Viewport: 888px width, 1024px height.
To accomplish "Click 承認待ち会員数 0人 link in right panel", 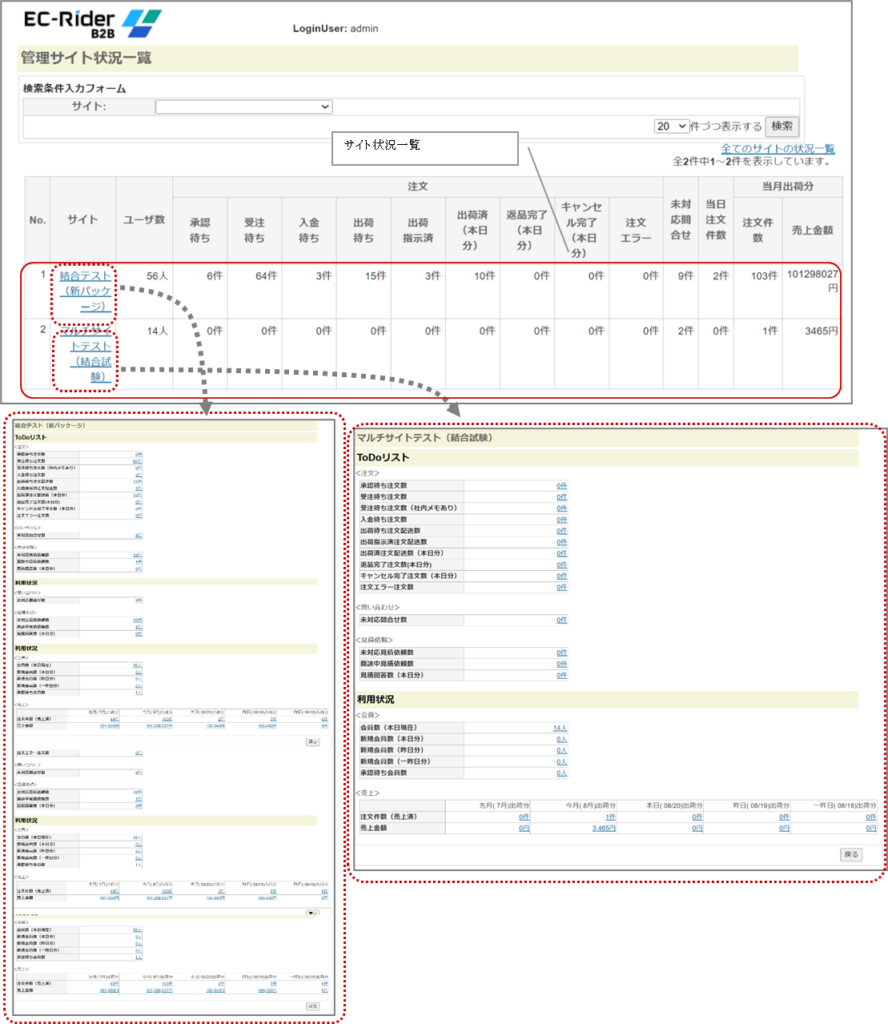I will tap(561, 773).
